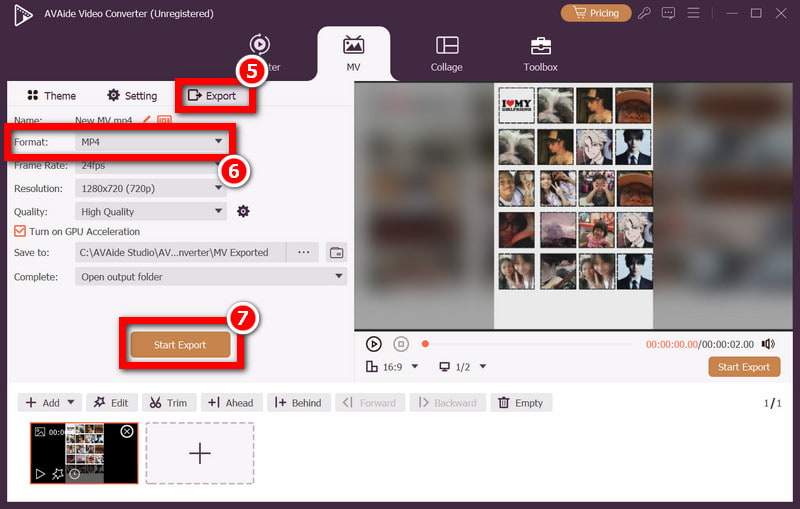Switch to the Collage tab
Image resolution: width=800 pixels, height=509 pixels.
click(x=447, y=54)
